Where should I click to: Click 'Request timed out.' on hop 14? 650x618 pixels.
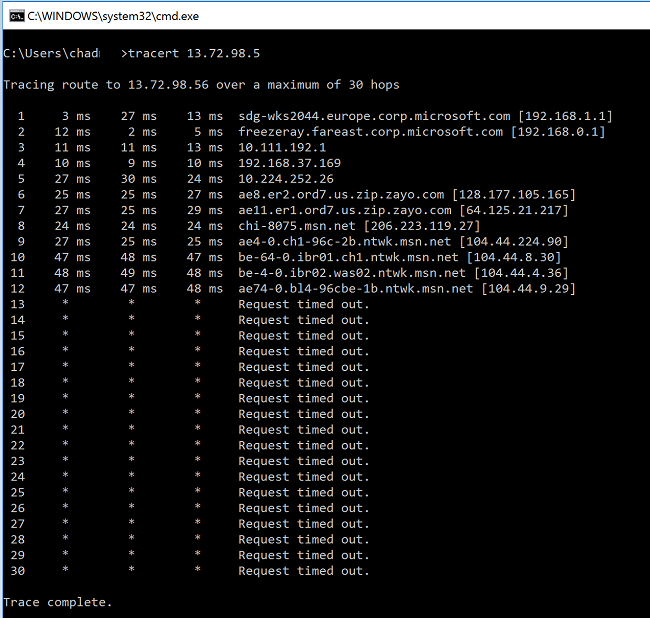pyautogui.click(x=303, y=320)
